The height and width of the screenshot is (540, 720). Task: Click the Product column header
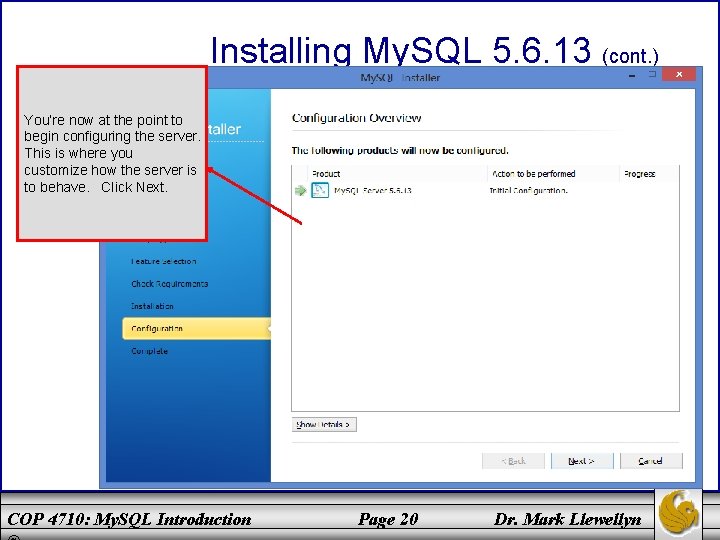(x=326, y=174)
